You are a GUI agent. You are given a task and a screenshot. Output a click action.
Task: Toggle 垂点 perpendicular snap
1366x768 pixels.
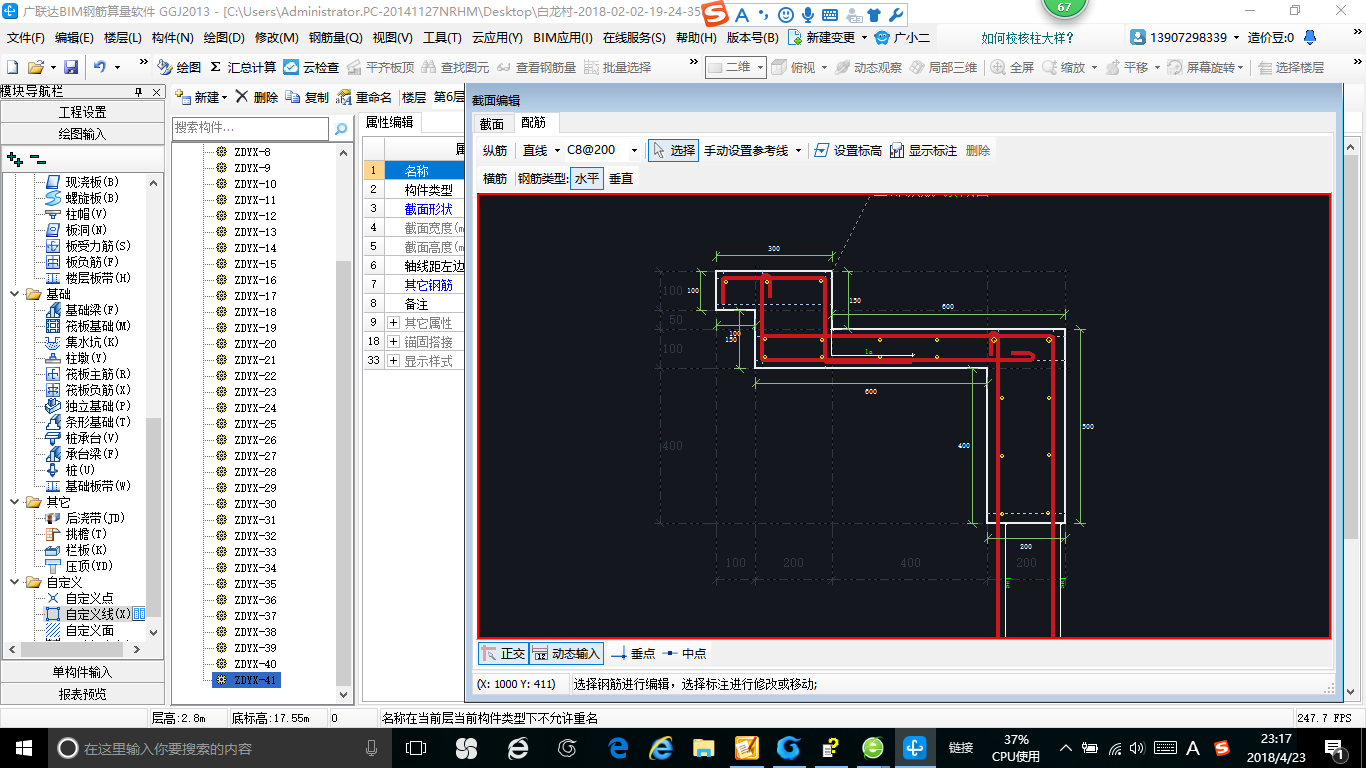(x=633, y=653)
